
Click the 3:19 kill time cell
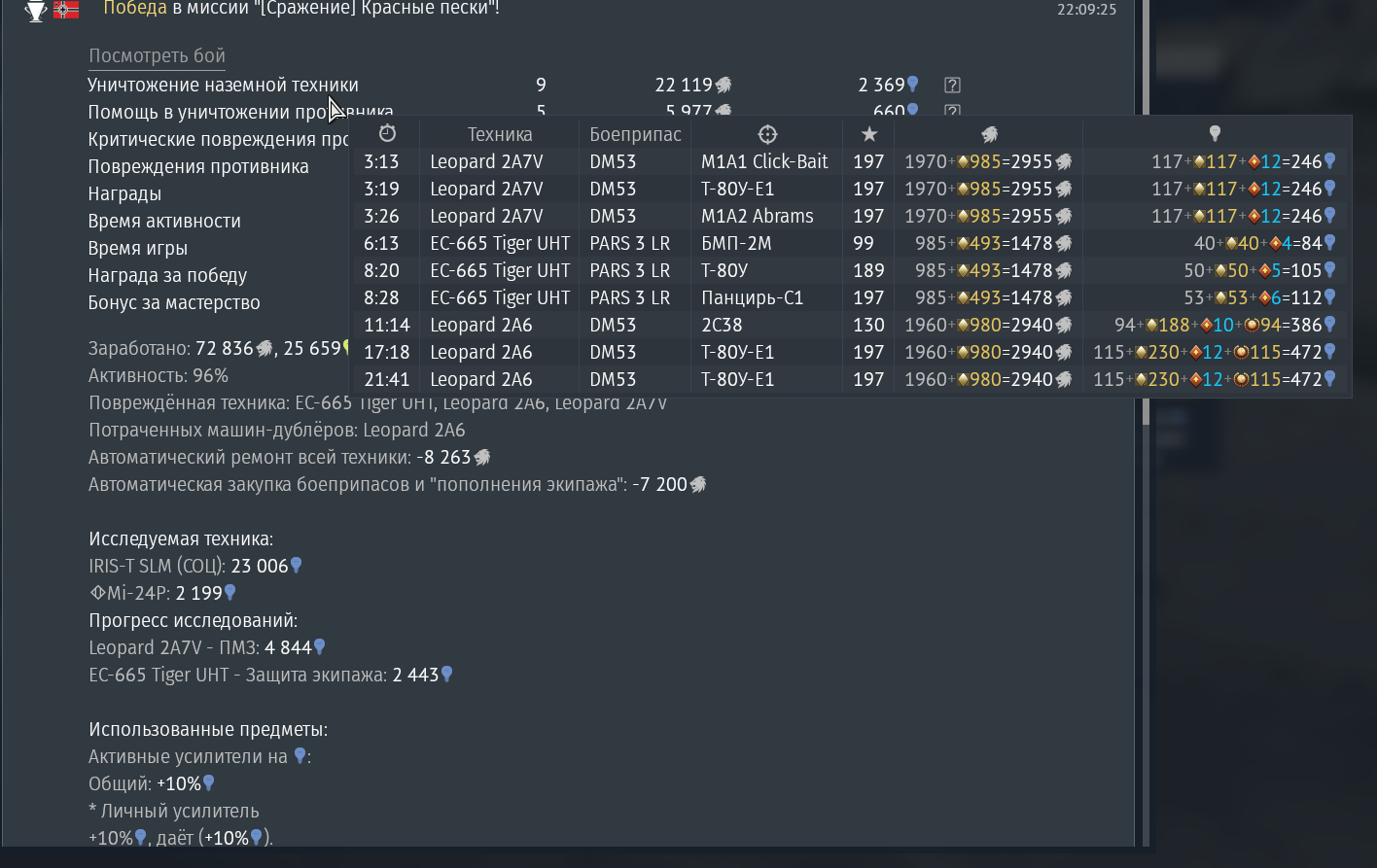(x=381, y=189)
